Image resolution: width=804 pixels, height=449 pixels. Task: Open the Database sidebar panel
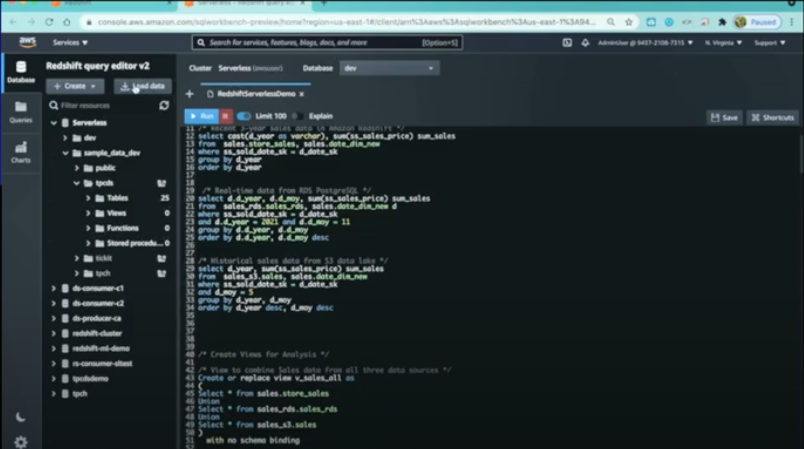(x=21, y=72)
